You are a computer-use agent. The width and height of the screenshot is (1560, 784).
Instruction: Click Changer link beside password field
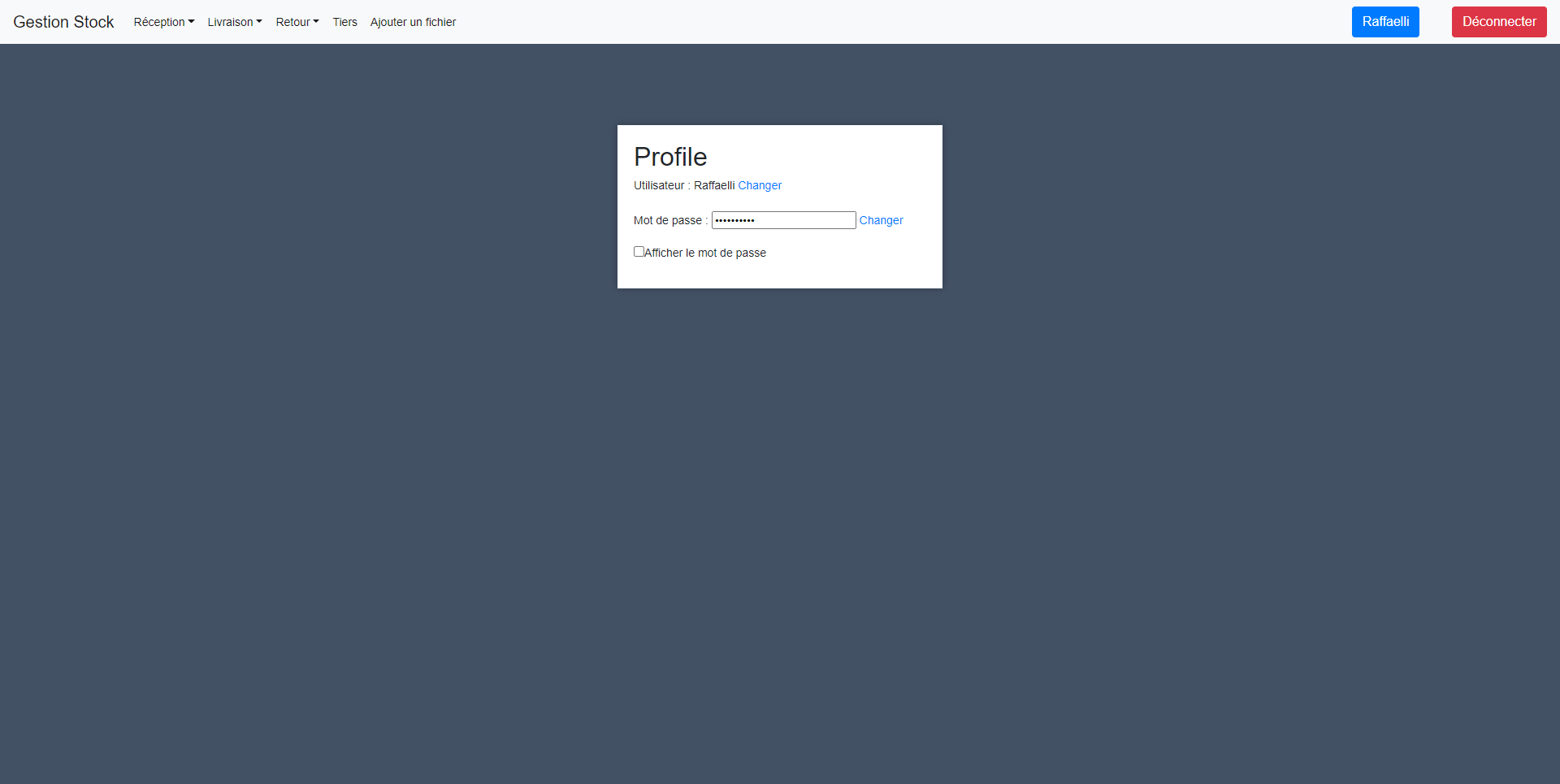click(x=881, y=220)
